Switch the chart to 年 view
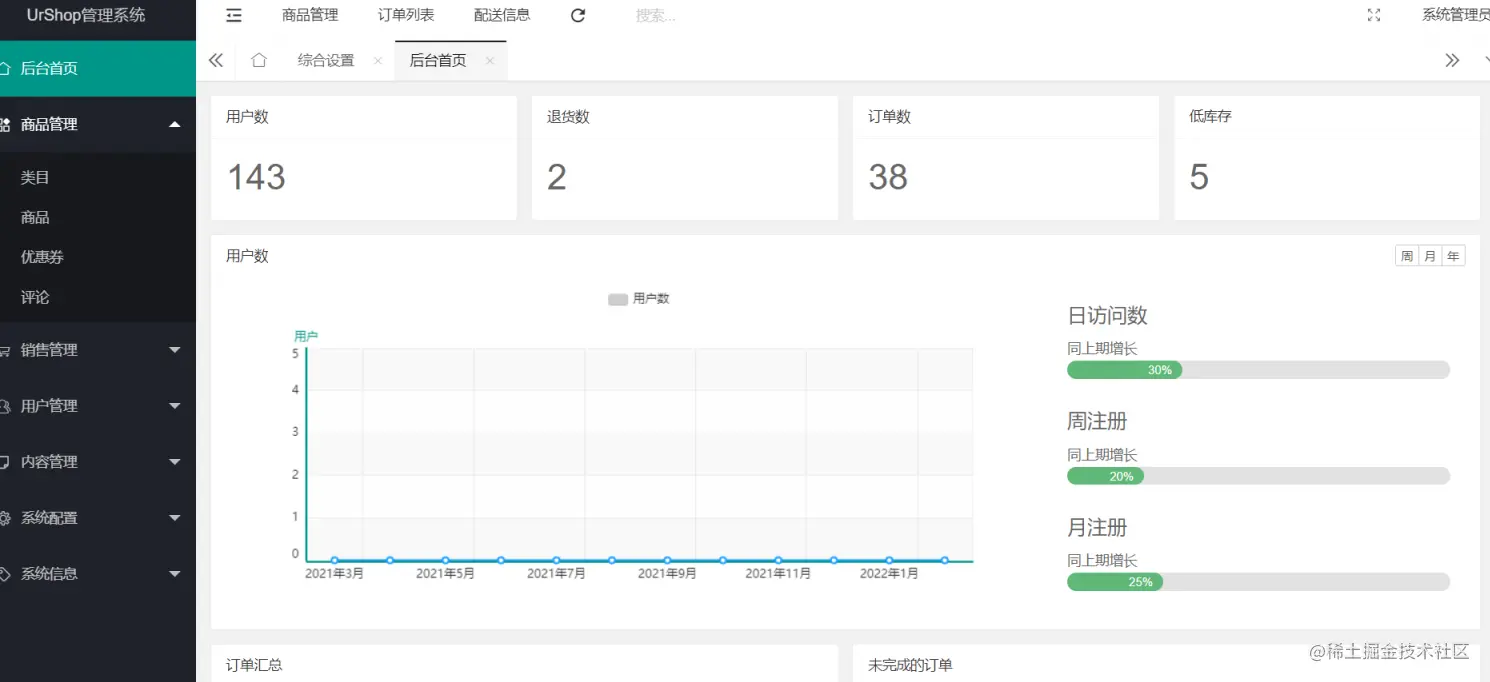 coord(1453,256)
